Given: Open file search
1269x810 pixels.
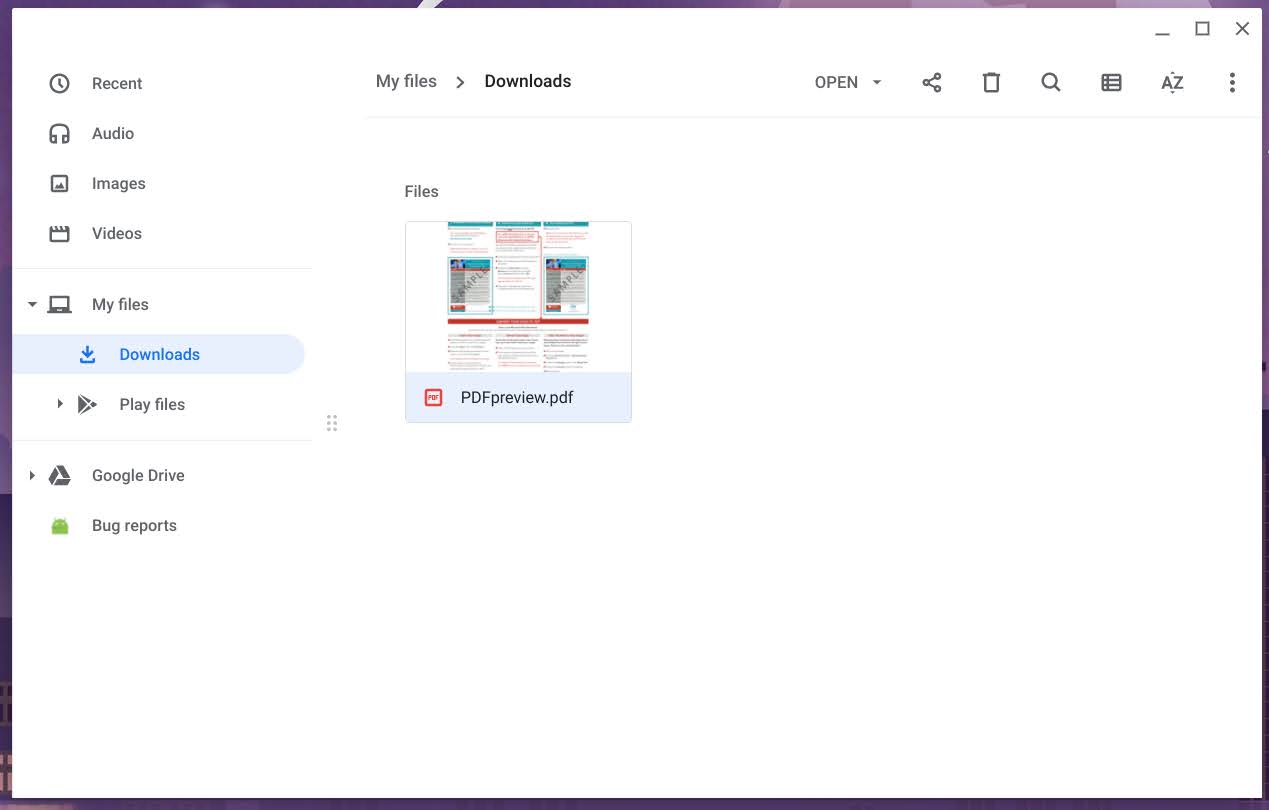Looking at the screenshot, I should coord(1051,82).
